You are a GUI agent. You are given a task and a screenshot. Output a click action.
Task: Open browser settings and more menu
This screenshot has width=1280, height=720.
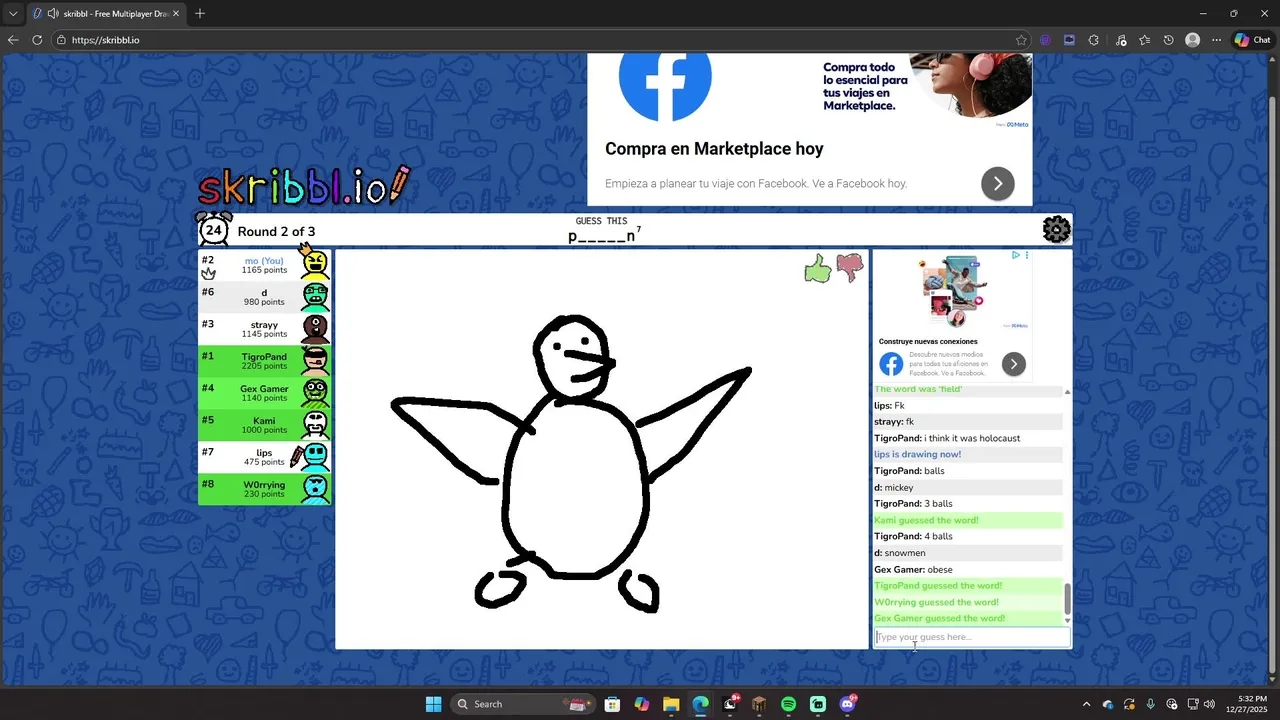coord(1216,40)
